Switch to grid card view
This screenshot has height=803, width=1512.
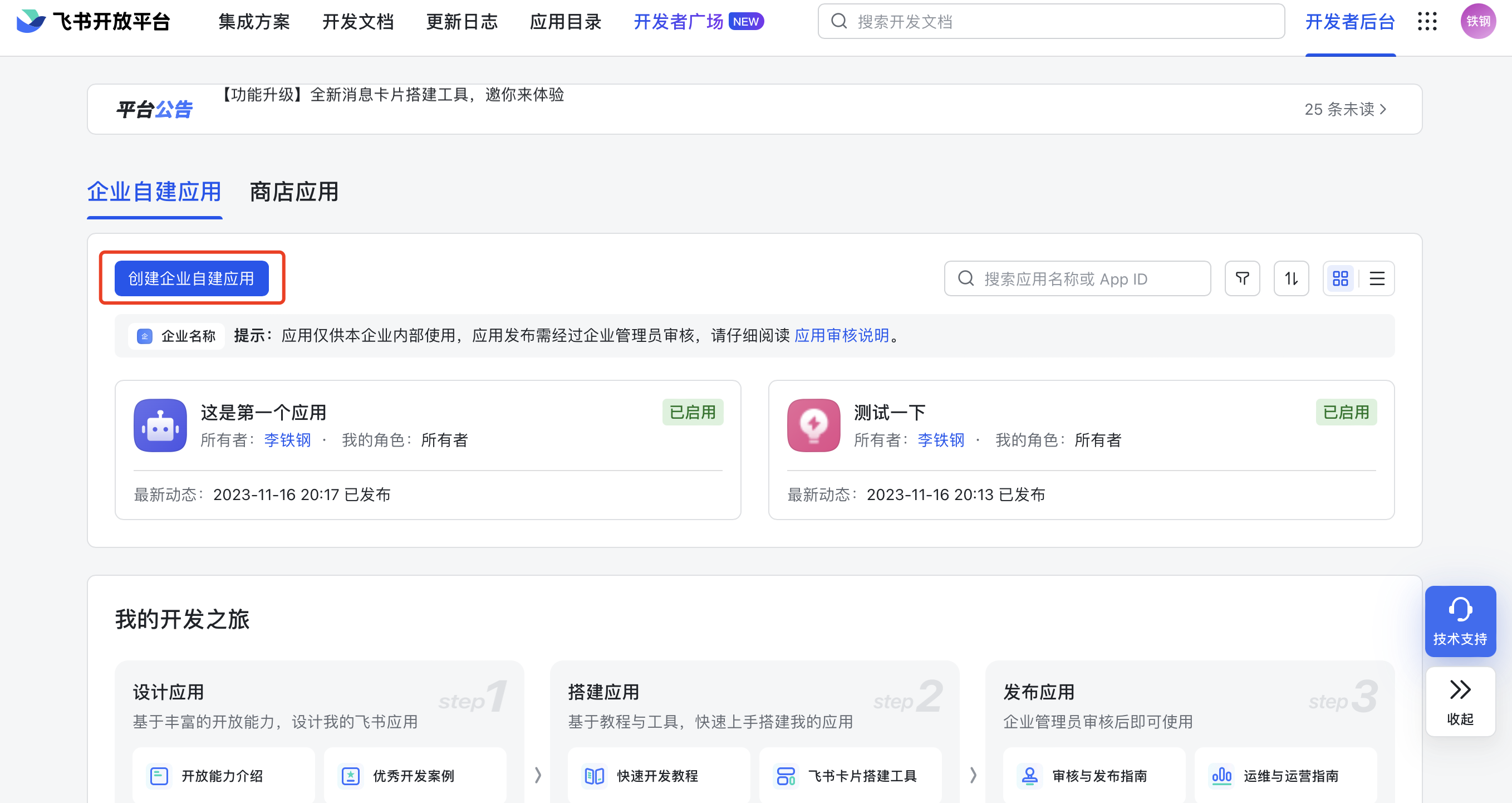pos(1340,278)
